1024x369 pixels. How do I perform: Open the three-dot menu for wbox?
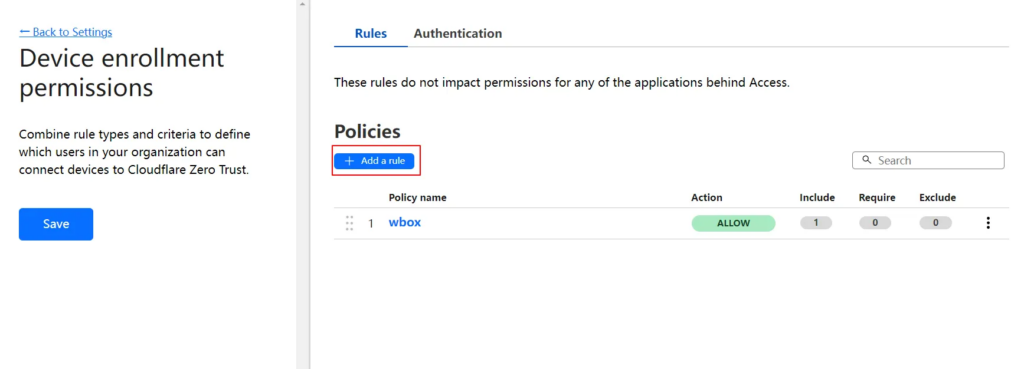click(987, 223)
